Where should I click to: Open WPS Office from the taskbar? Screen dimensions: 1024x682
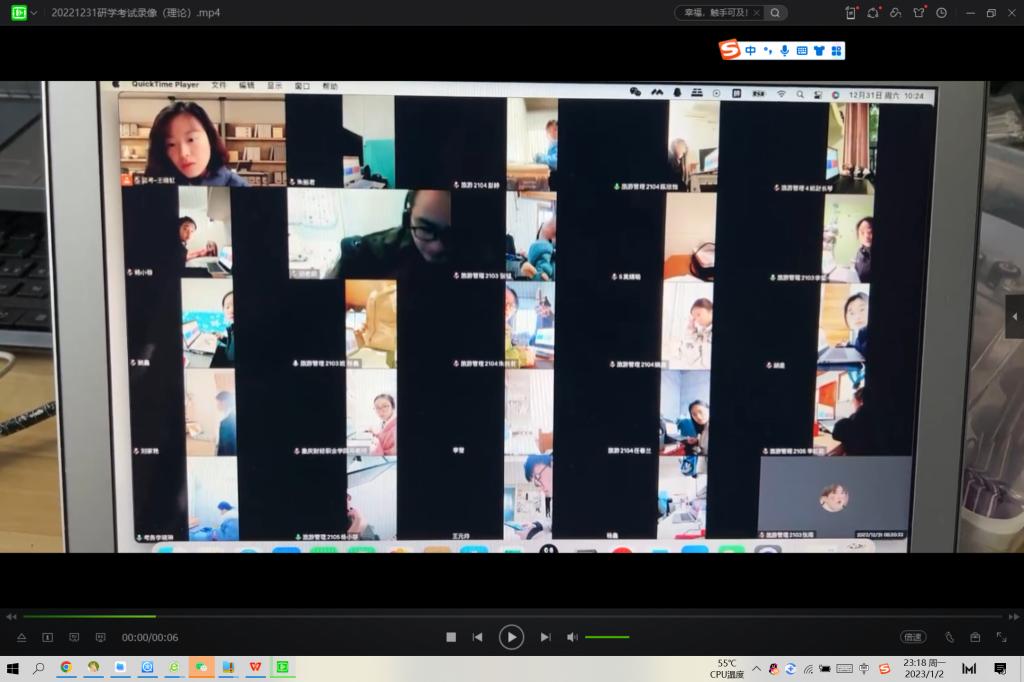255,667
